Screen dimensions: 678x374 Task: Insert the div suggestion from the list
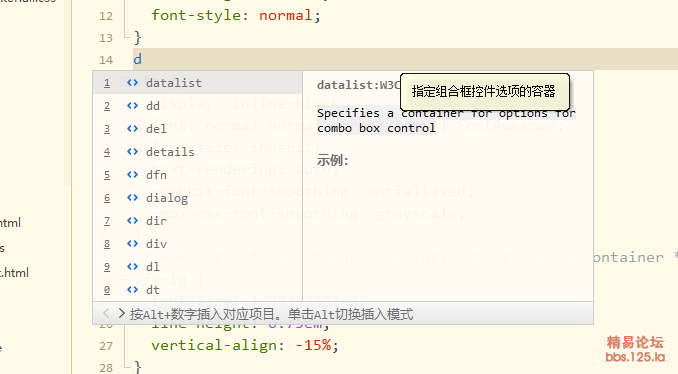198,244
